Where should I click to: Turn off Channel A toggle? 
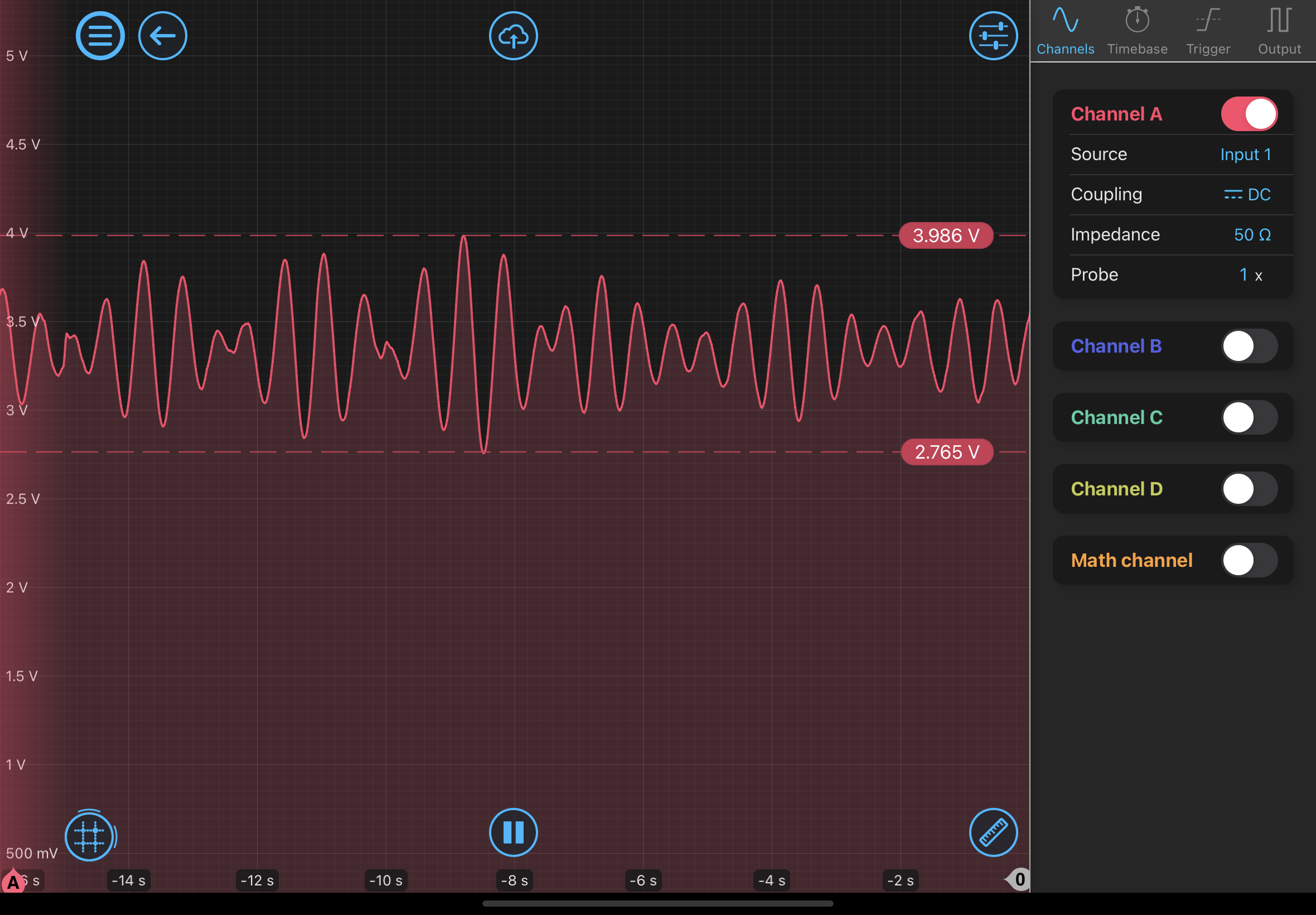(1249, 114)
